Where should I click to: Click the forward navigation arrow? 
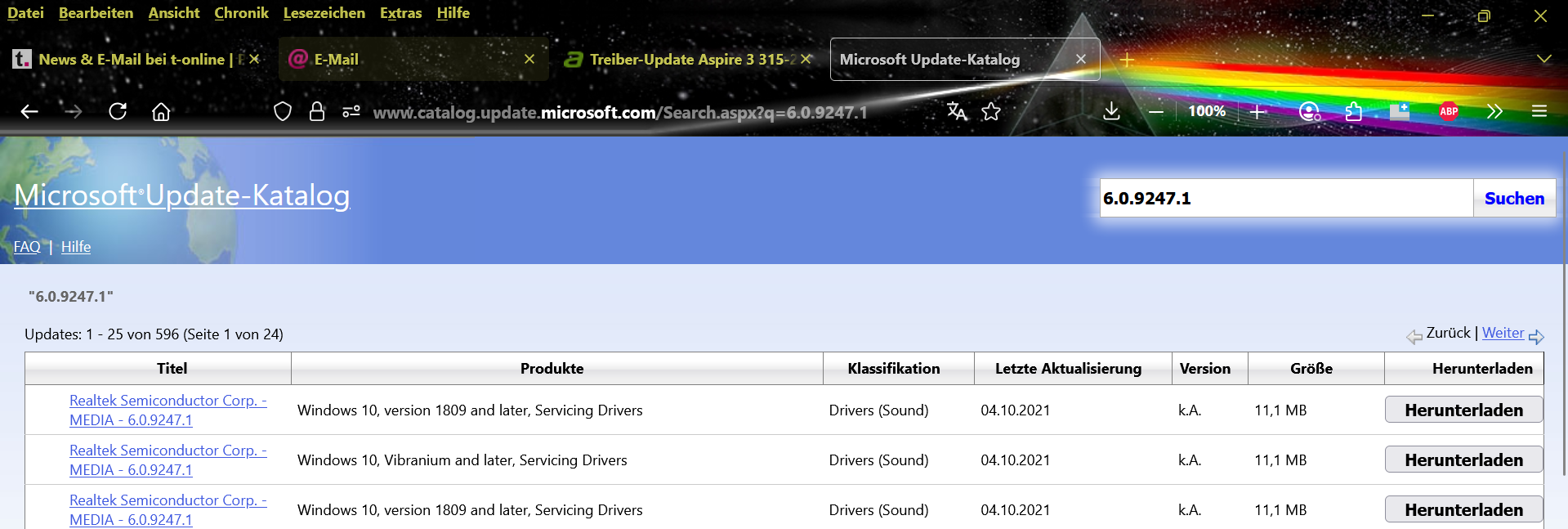74,111
